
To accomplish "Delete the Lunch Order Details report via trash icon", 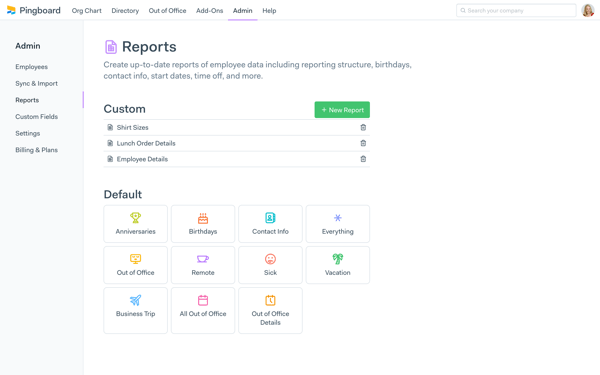I will coord(363,143).
